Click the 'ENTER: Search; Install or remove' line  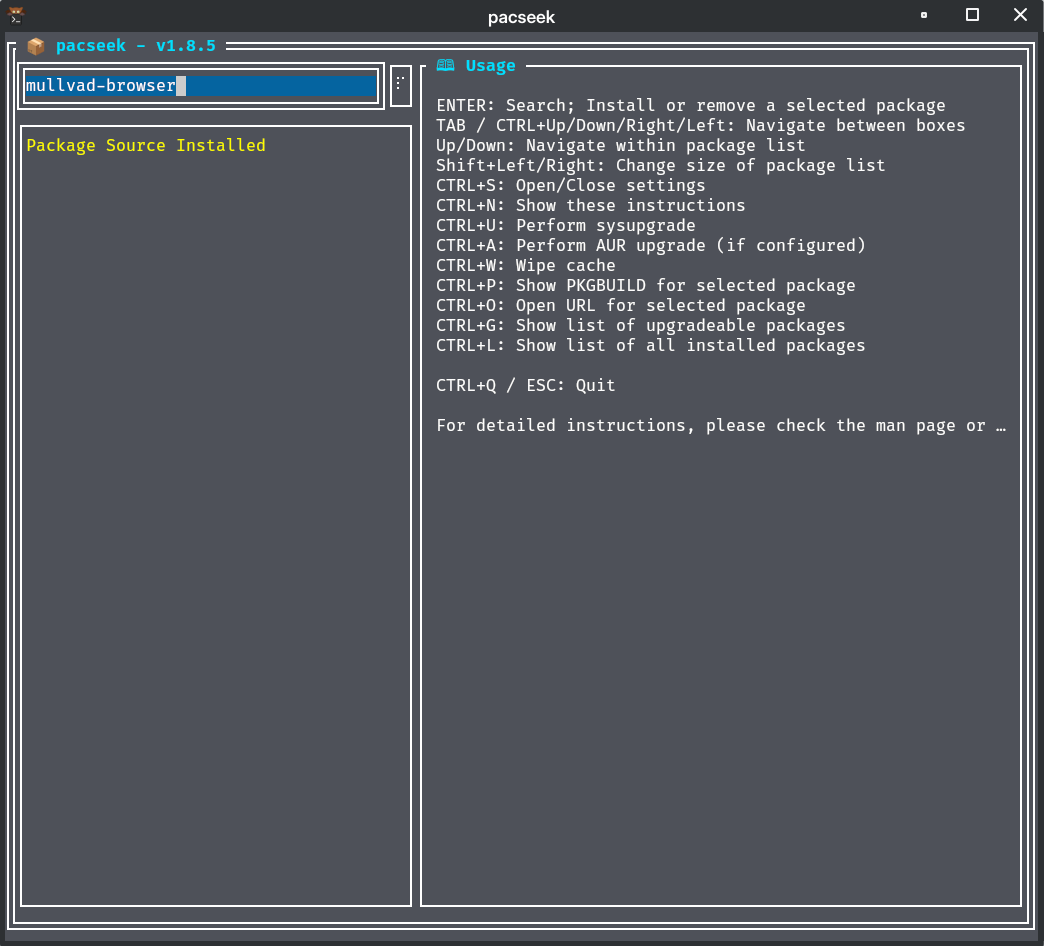[690, 105]
